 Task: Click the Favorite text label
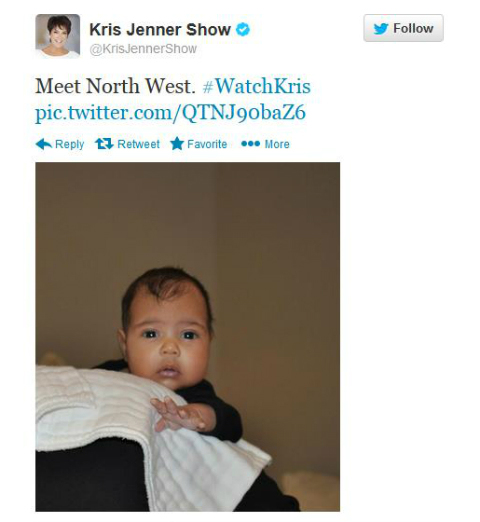tap(207, 144)
